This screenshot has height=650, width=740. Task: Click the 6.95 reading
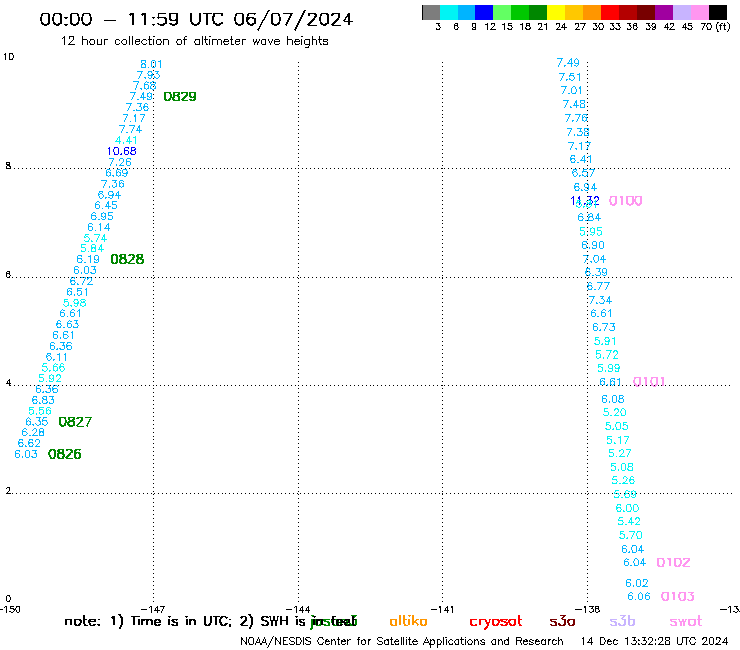(x=102, y=216)
